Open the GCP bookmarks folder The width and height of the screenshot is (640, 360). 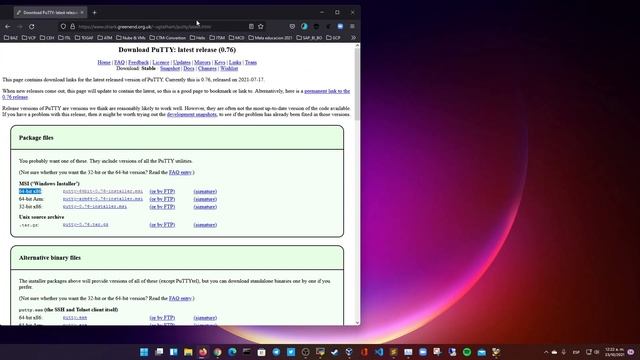pyautogui.click(x=333, y=38)
